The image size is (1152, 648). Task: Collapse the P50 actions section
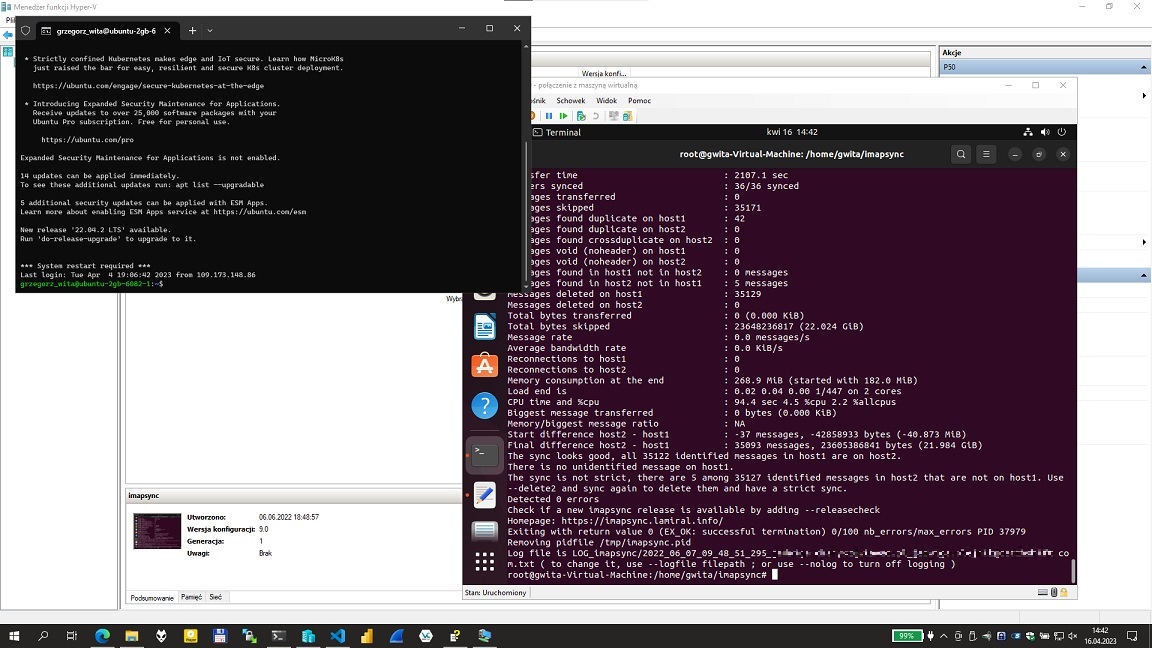(1144, 67)
